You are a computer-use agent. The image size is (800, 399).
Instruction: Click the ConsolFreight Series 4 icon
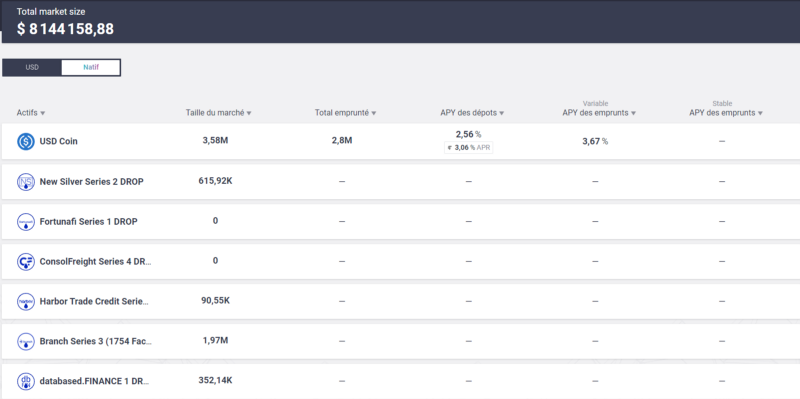(x=26, y=262)
